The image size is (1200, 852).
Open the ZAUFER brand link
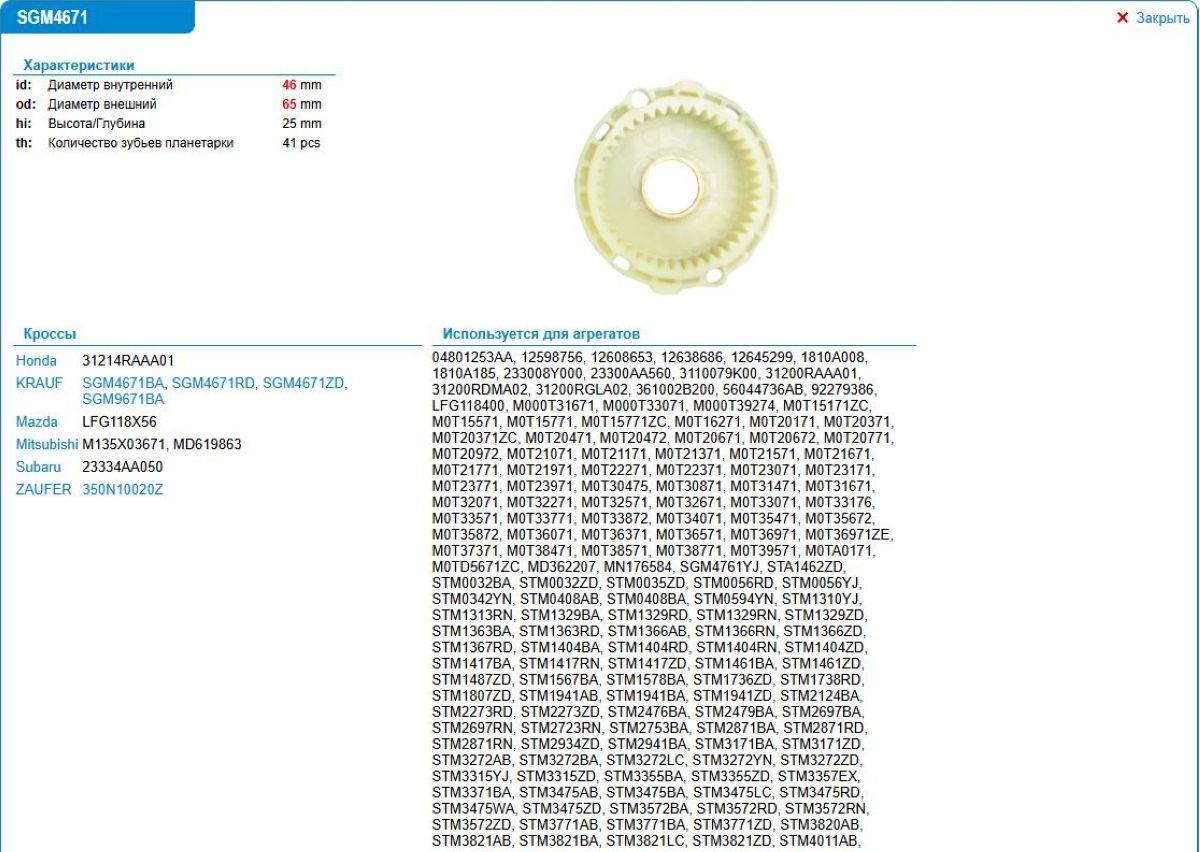(x=43, y=489)
